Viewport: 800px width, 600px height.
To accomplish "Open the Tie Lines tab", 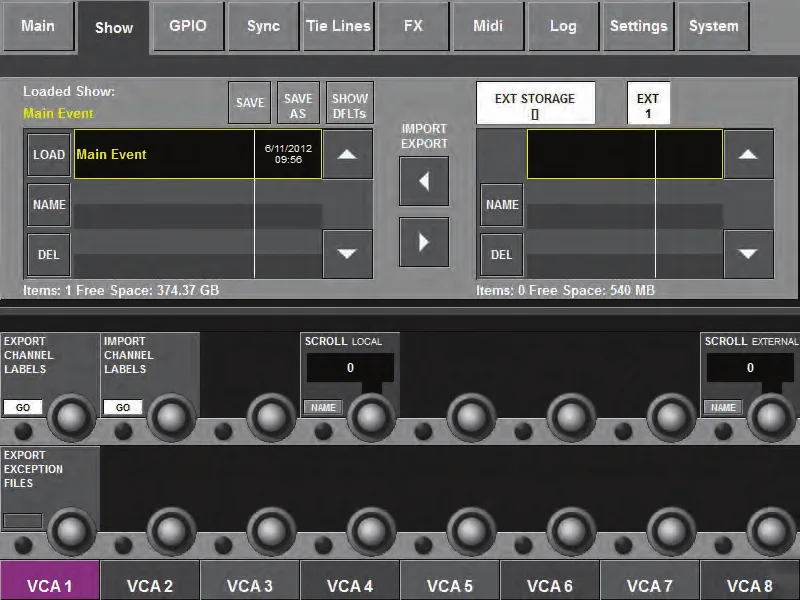I will point(338,26).
